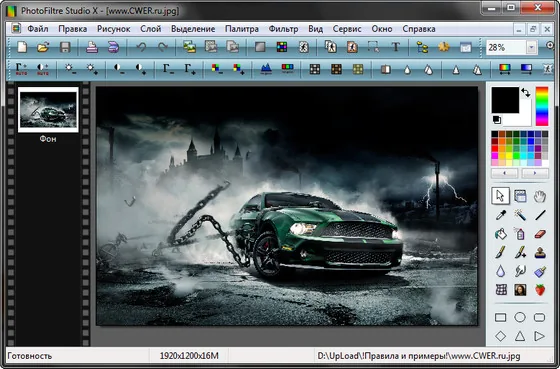The image size is (560, 369).
Task: Save the image with the floppy disk icon
Action: coord(65,47)
